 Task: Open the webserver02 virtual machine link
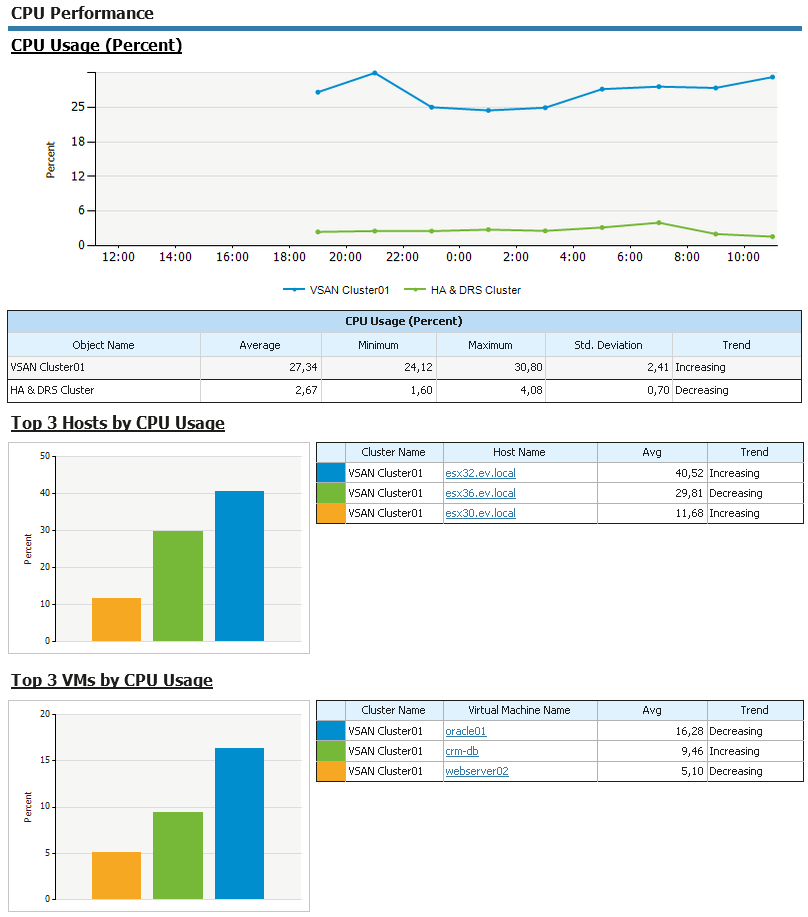click(476, 771)
